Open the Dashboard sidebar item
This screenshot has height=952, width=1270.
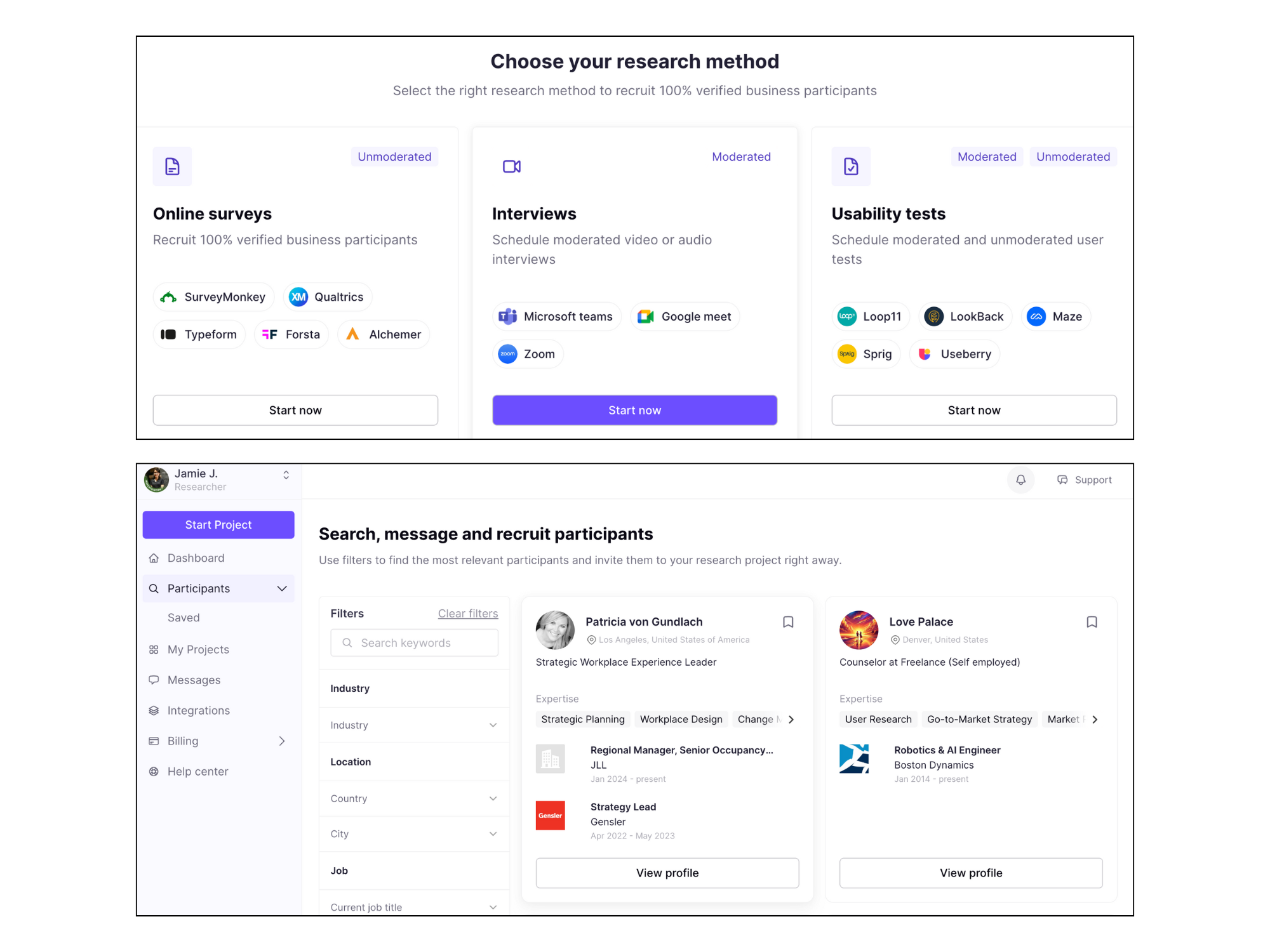(x=196, y=558)
